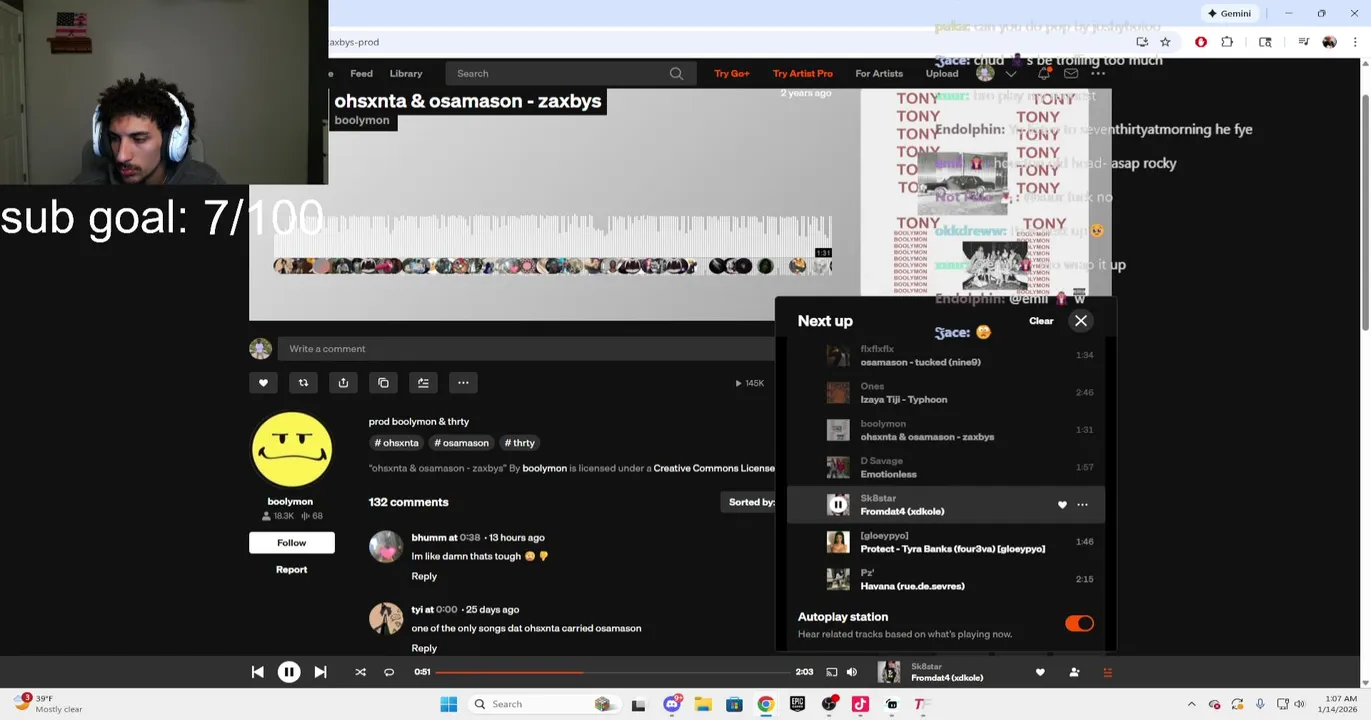Image resolution: width=1371 pixels, height=720 pixels.
Task: Open the Upload page
Action: coord(942,74)
